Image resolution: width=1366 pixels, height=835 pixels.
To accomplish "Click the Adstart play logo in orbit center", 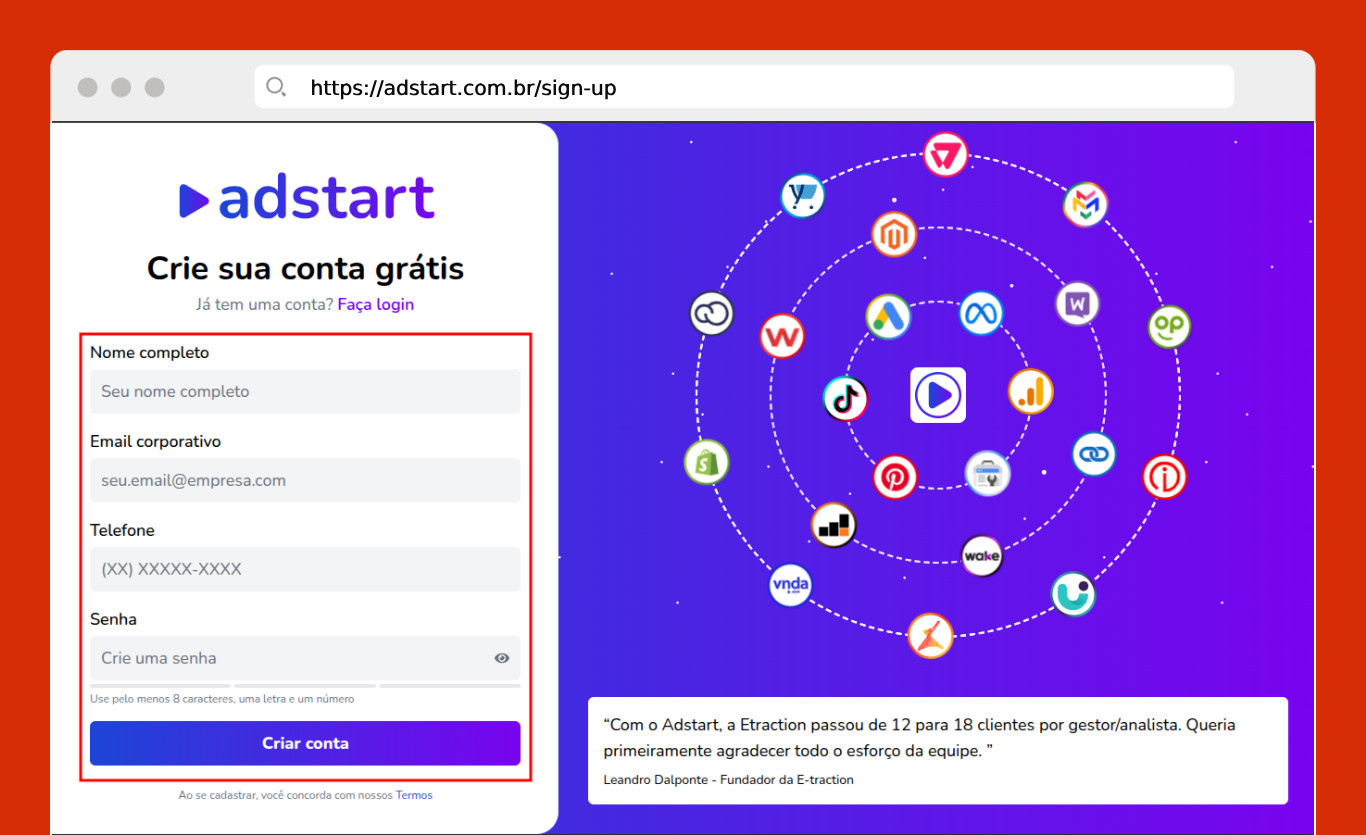I will (x=938, y=395).
